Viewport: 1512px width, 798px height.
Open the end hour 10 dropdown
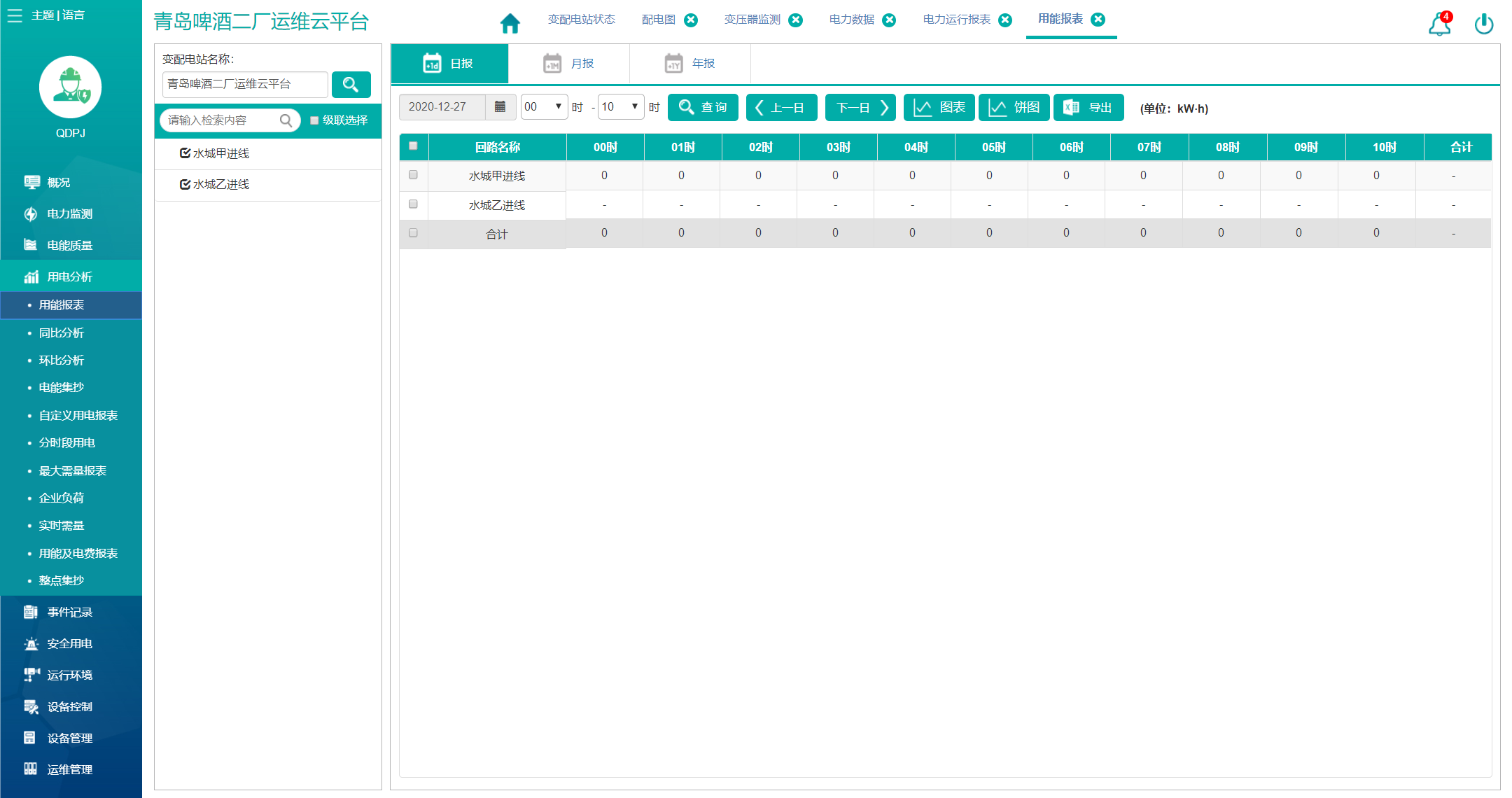coord(620,106)
